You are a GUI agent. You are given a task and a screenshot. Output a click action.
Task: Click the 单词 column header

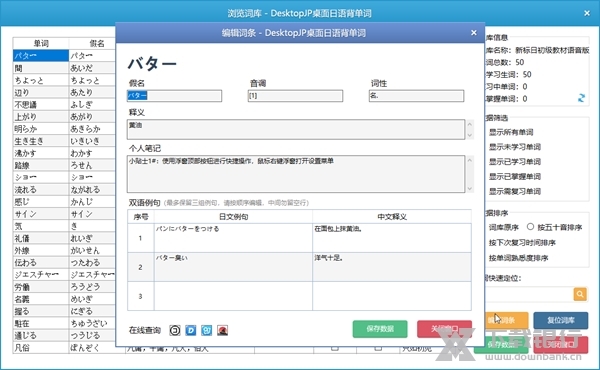point(41,43)
